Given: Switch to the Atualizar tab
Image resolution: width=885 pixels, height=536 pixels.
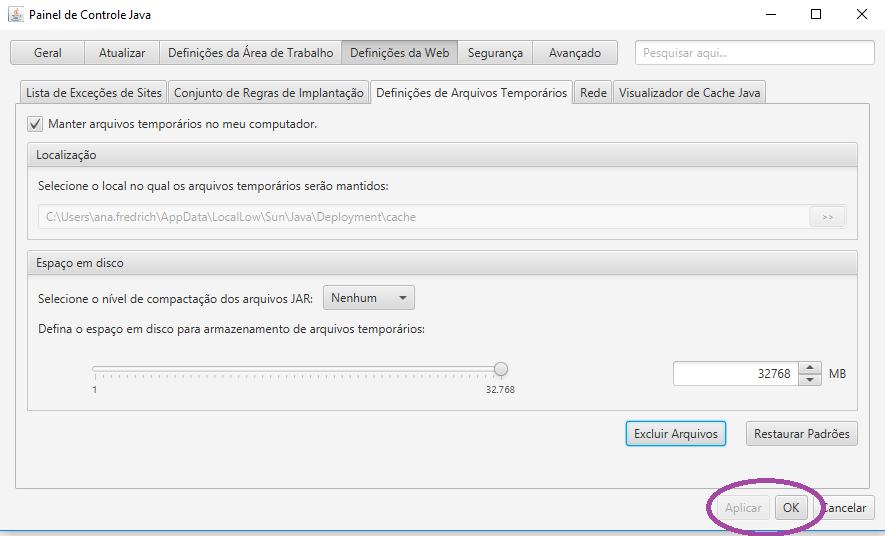Looking at the screenshot, I should tap(122, 53).
